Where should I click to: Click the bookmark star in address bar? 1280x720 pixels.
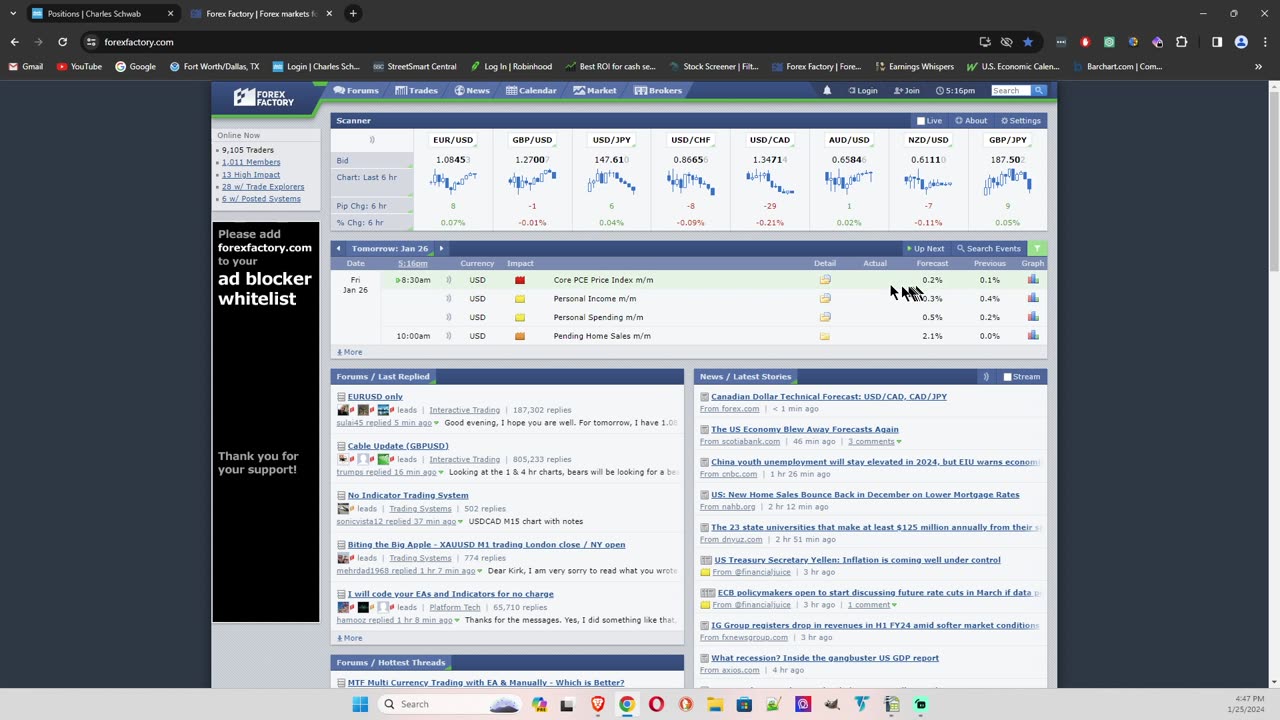(x=1028, y=42)
